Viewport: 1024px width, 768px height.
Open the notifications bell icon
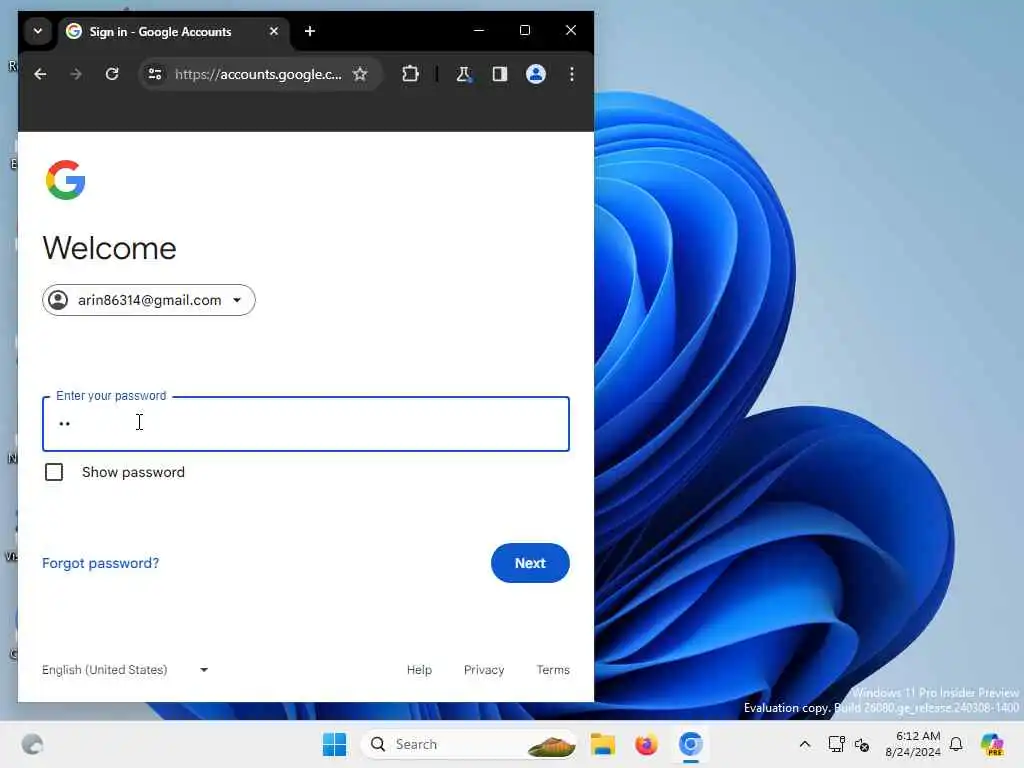957,744
